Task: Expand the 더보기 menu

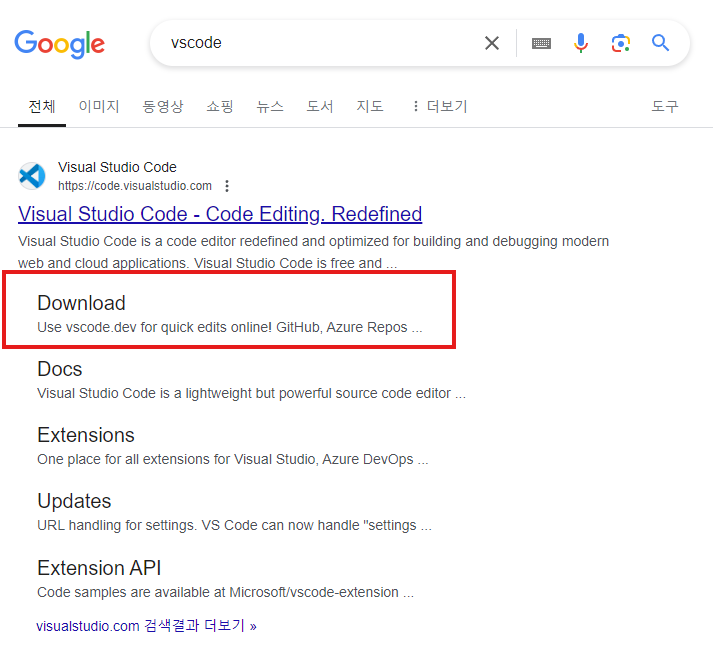Action: [x=440, y=106]
